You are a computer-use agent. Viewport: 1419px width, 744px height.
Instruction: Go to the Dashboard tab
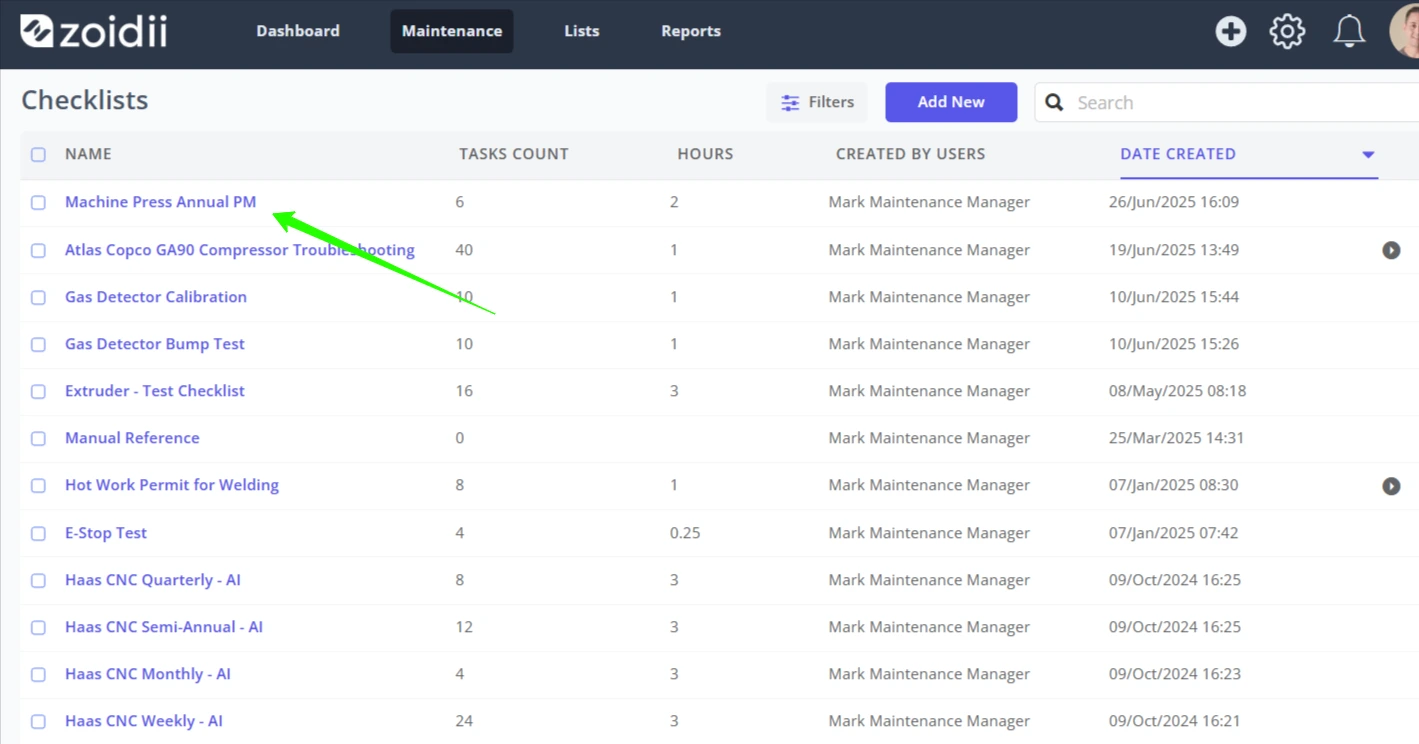click(x=298, y=31)
